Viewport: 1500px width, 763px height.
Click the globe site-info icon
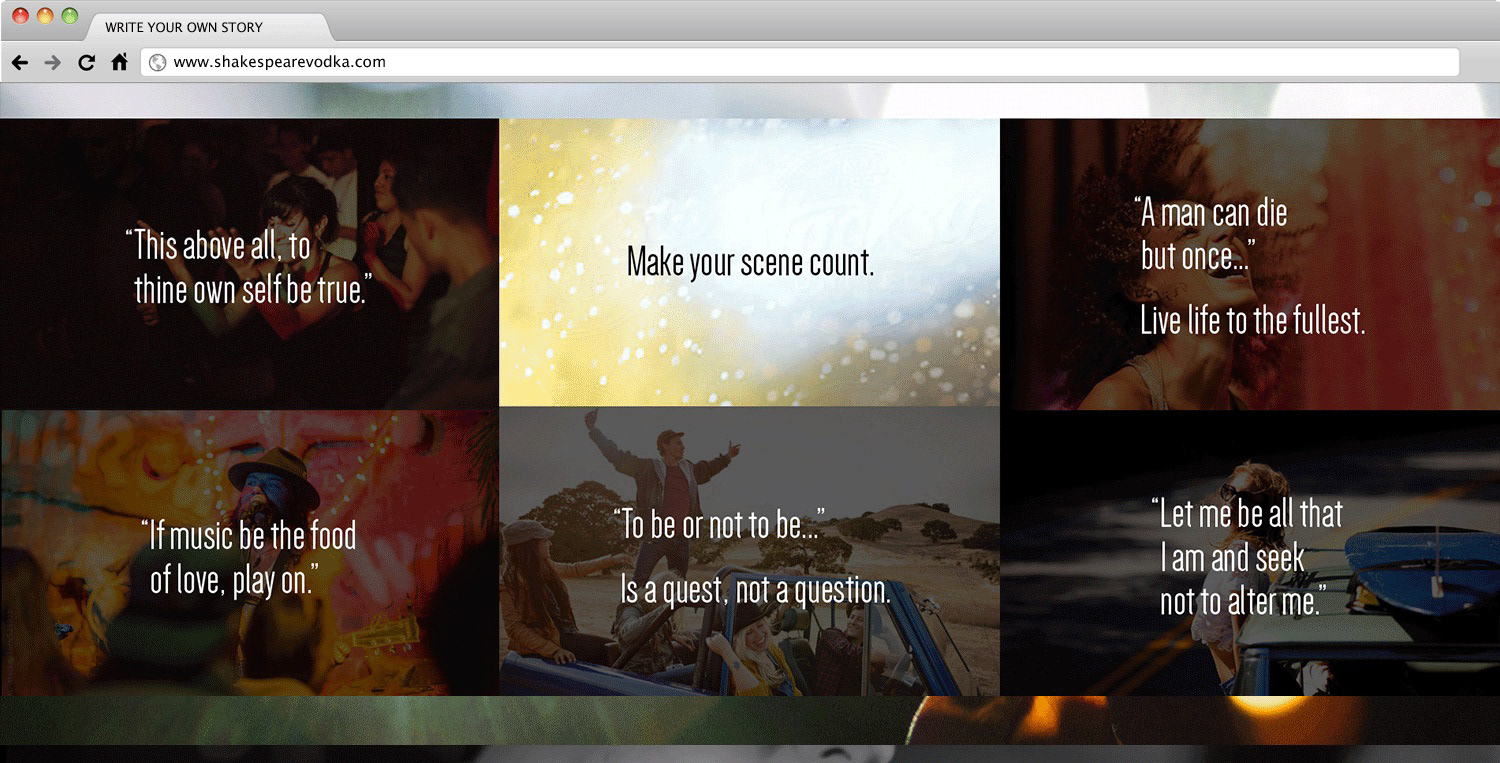157,62
